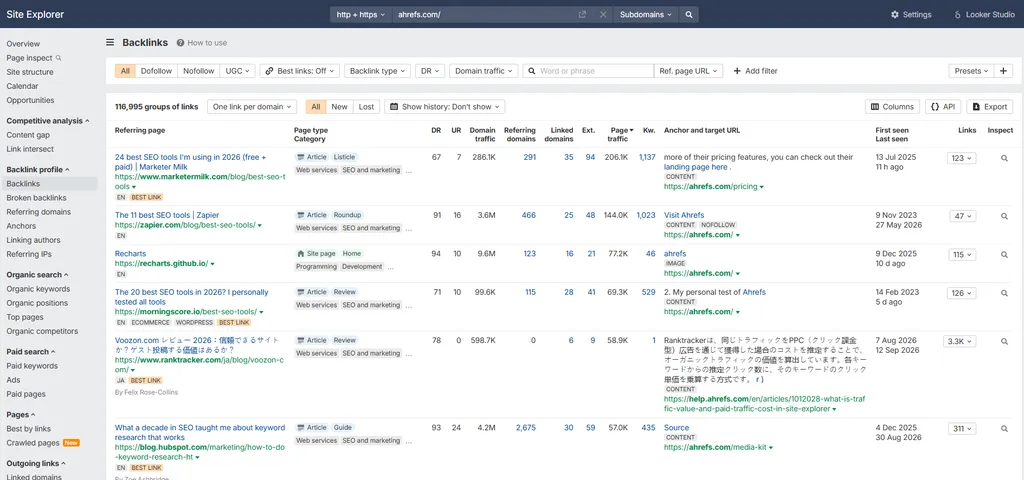Screen dimensions: 1024x480
Task: Select the All status tab beside New
Action: (315, 106)
